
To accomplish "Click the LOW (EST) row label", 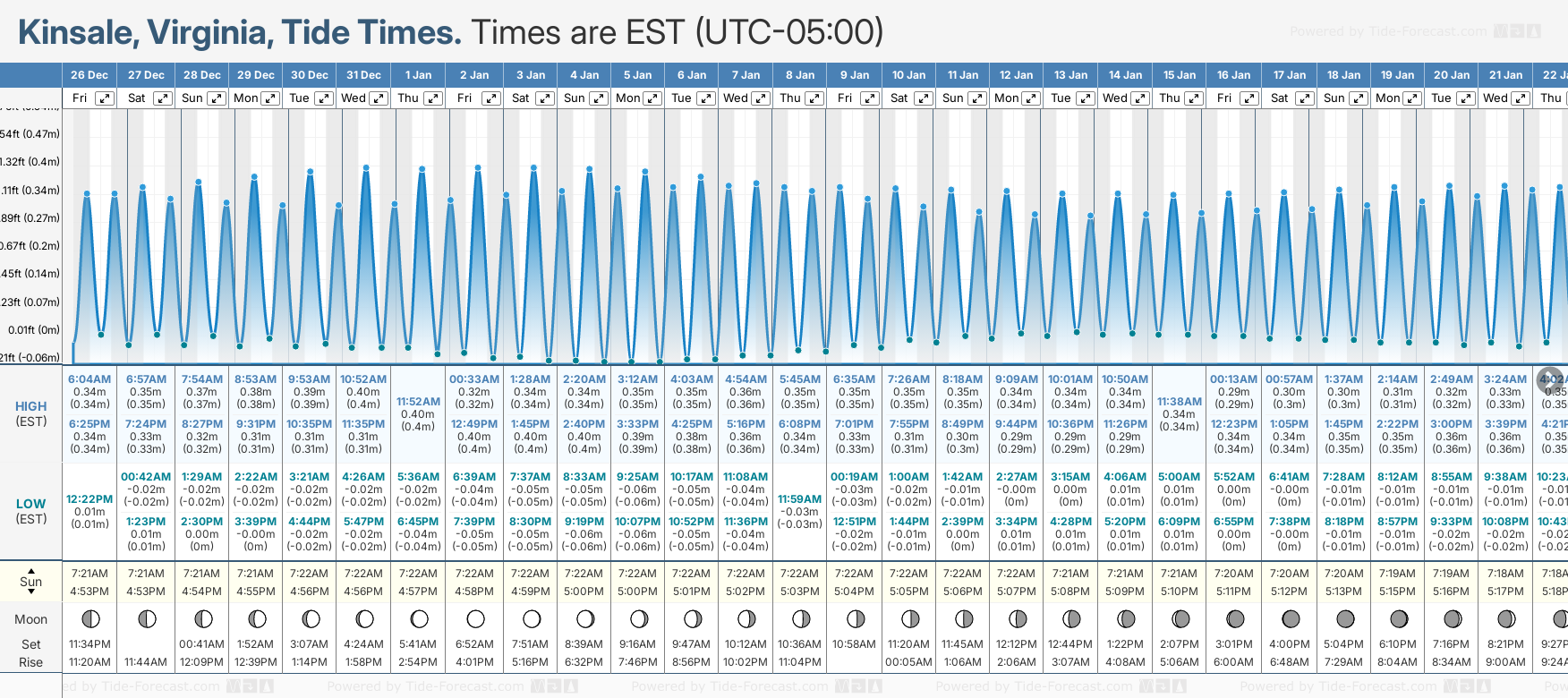I will tap(31, 511).
